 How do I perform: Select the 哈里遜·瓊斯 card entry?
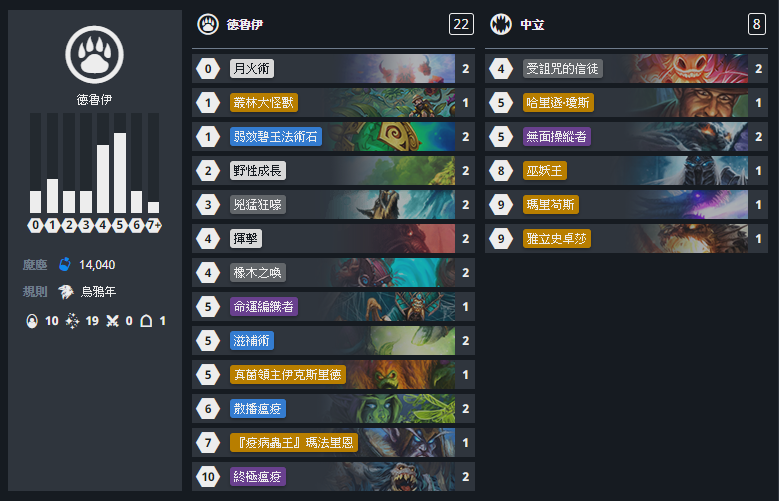[x=626, y=102]
